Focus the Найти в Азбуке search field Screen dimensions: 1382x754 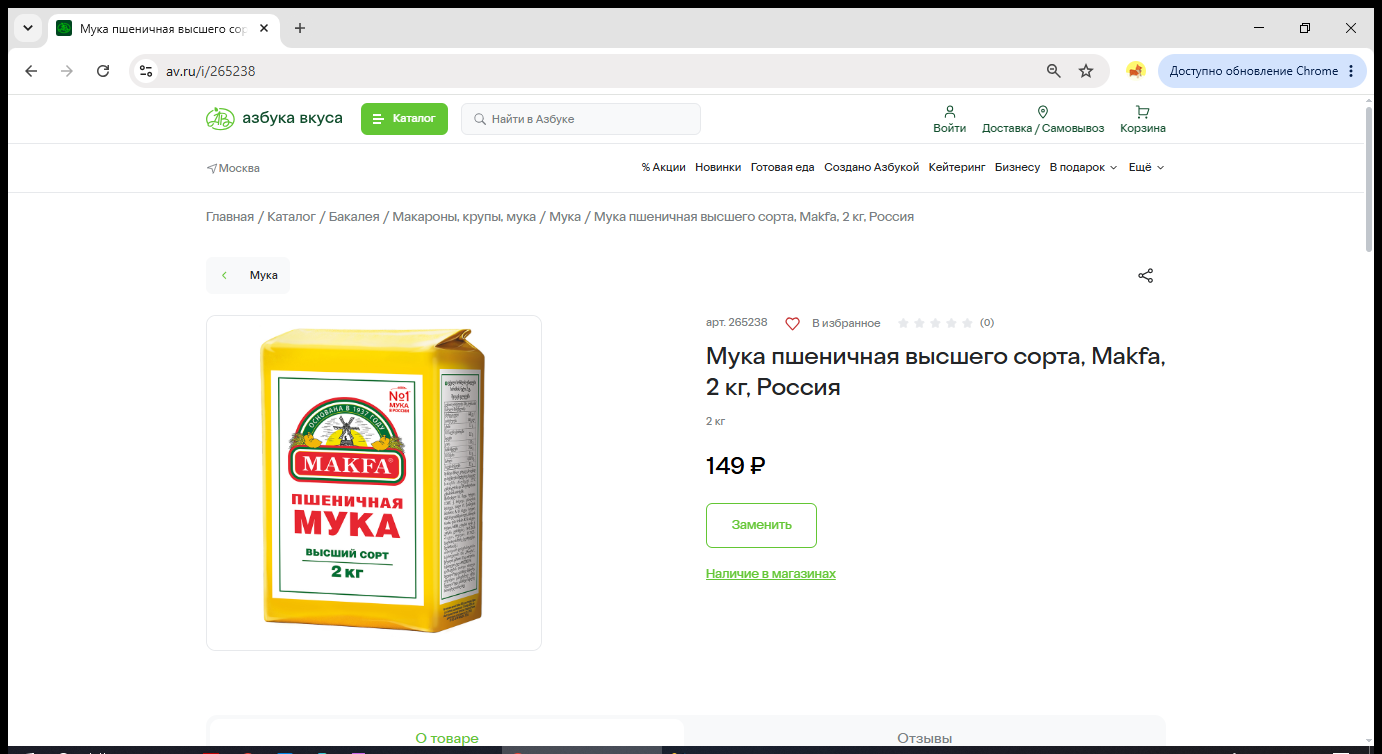(581, 119)
